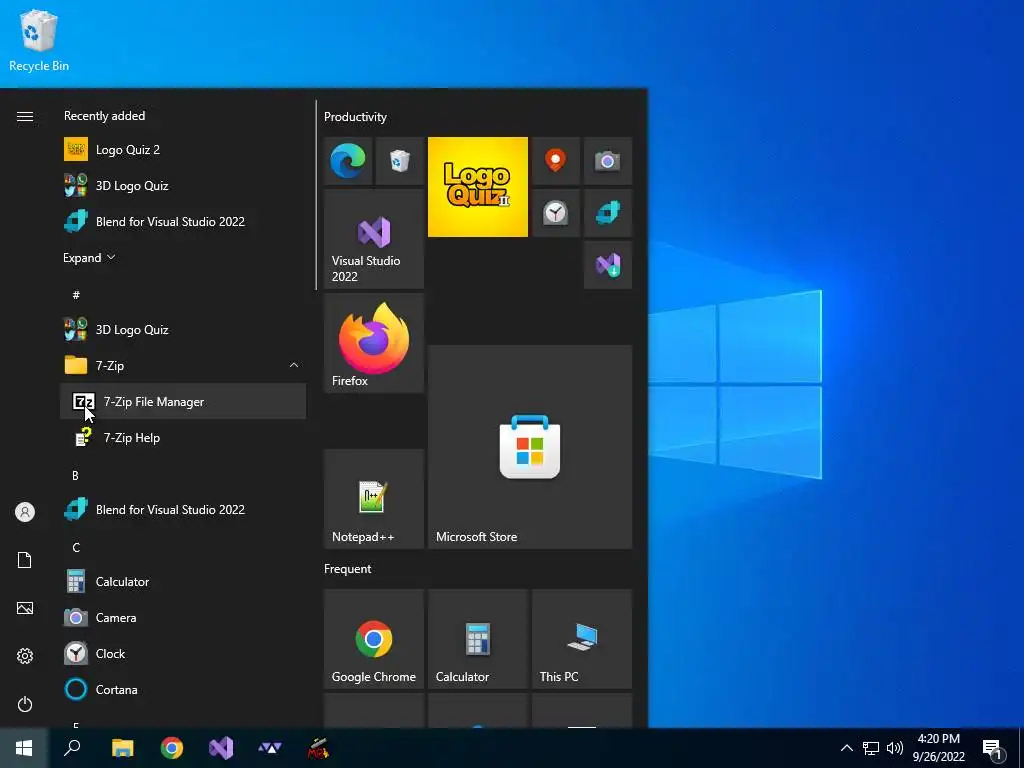This screenshot has width=1024, height=768.
Task: Open the Power options button
Action: click(x=25, y=704)
